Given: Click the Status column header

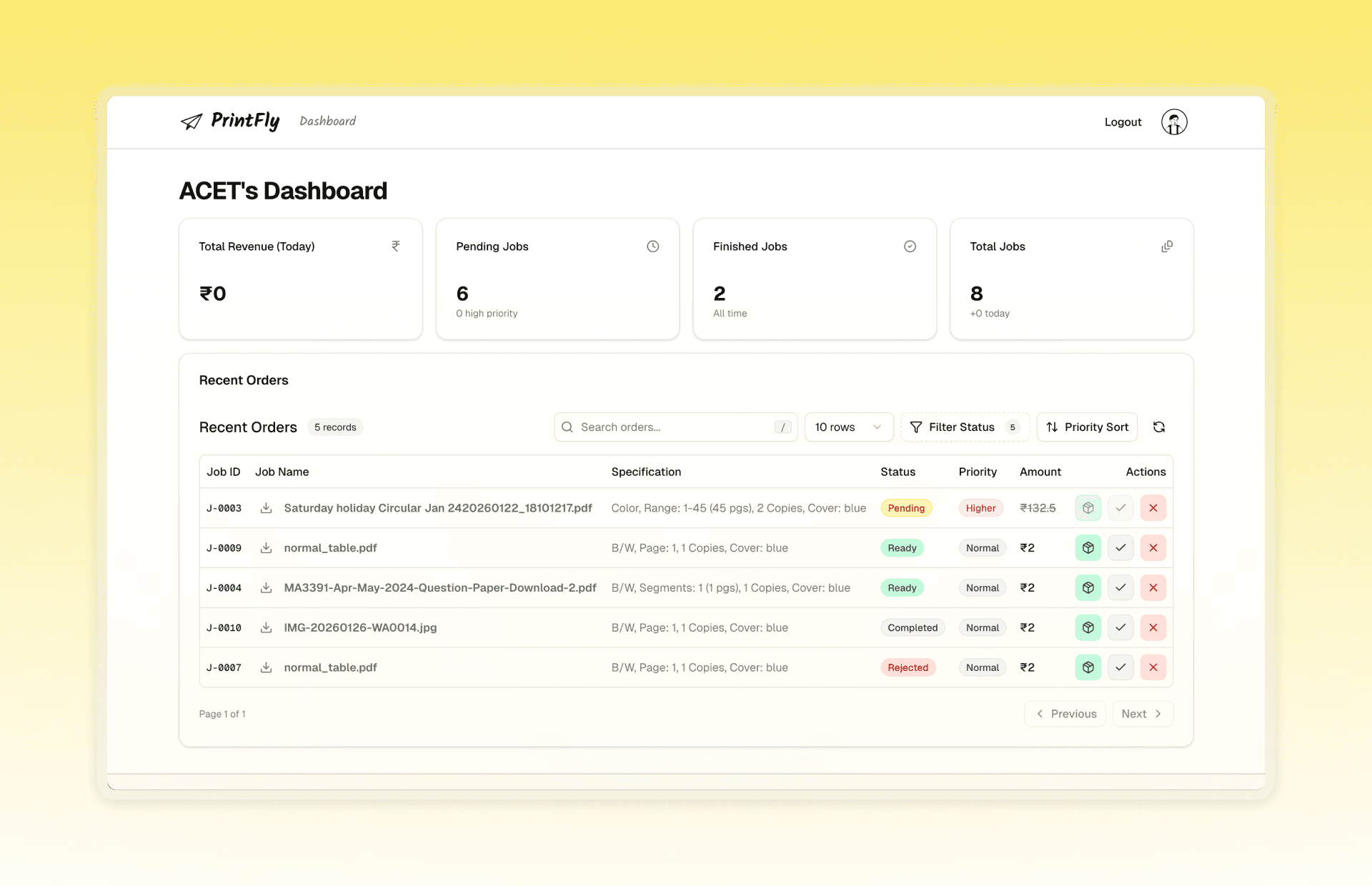Looking at the screenshot, I should 898,472.
